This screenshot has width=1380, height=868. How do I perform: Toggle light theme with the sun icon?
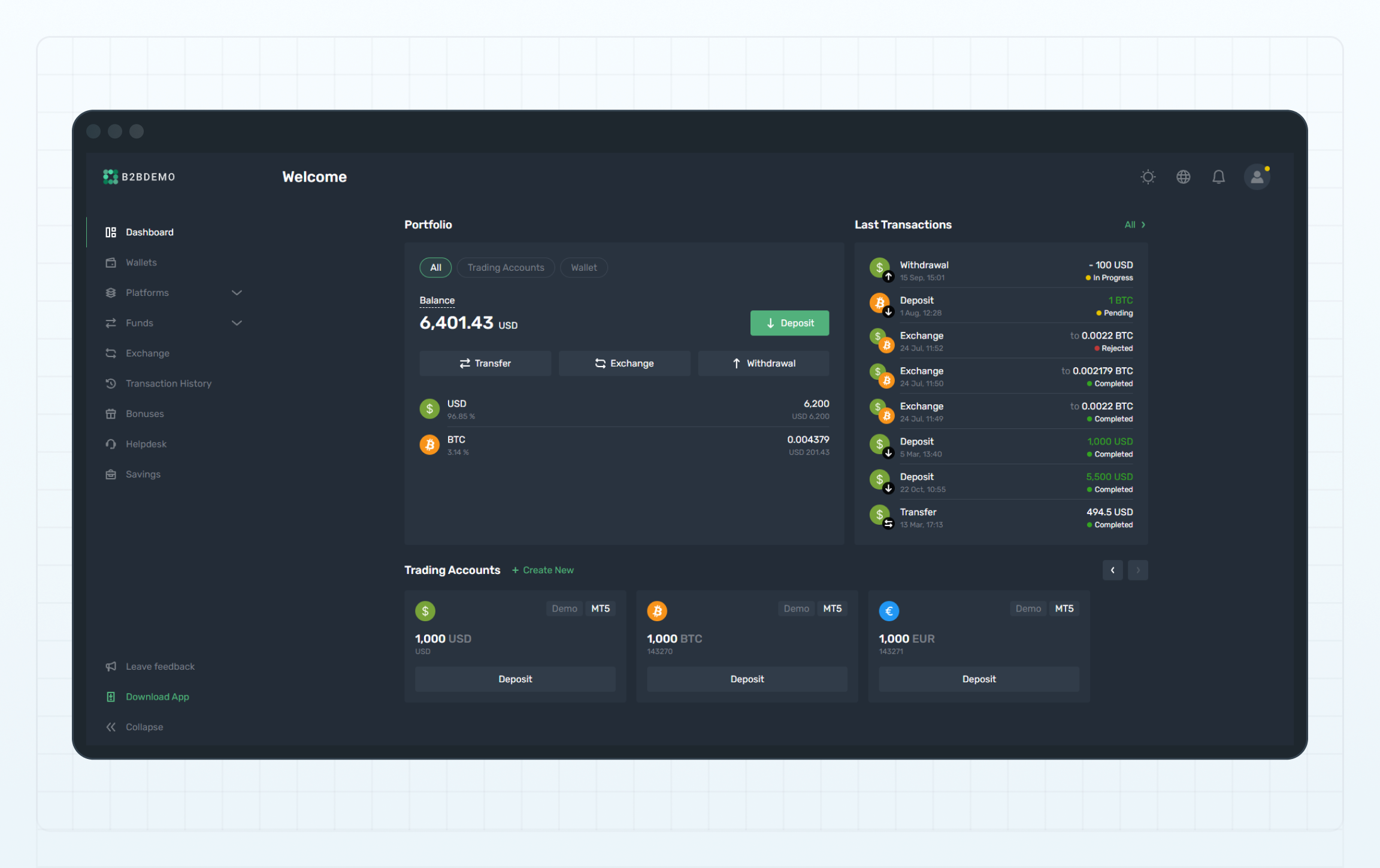[x=1148, y=177]
